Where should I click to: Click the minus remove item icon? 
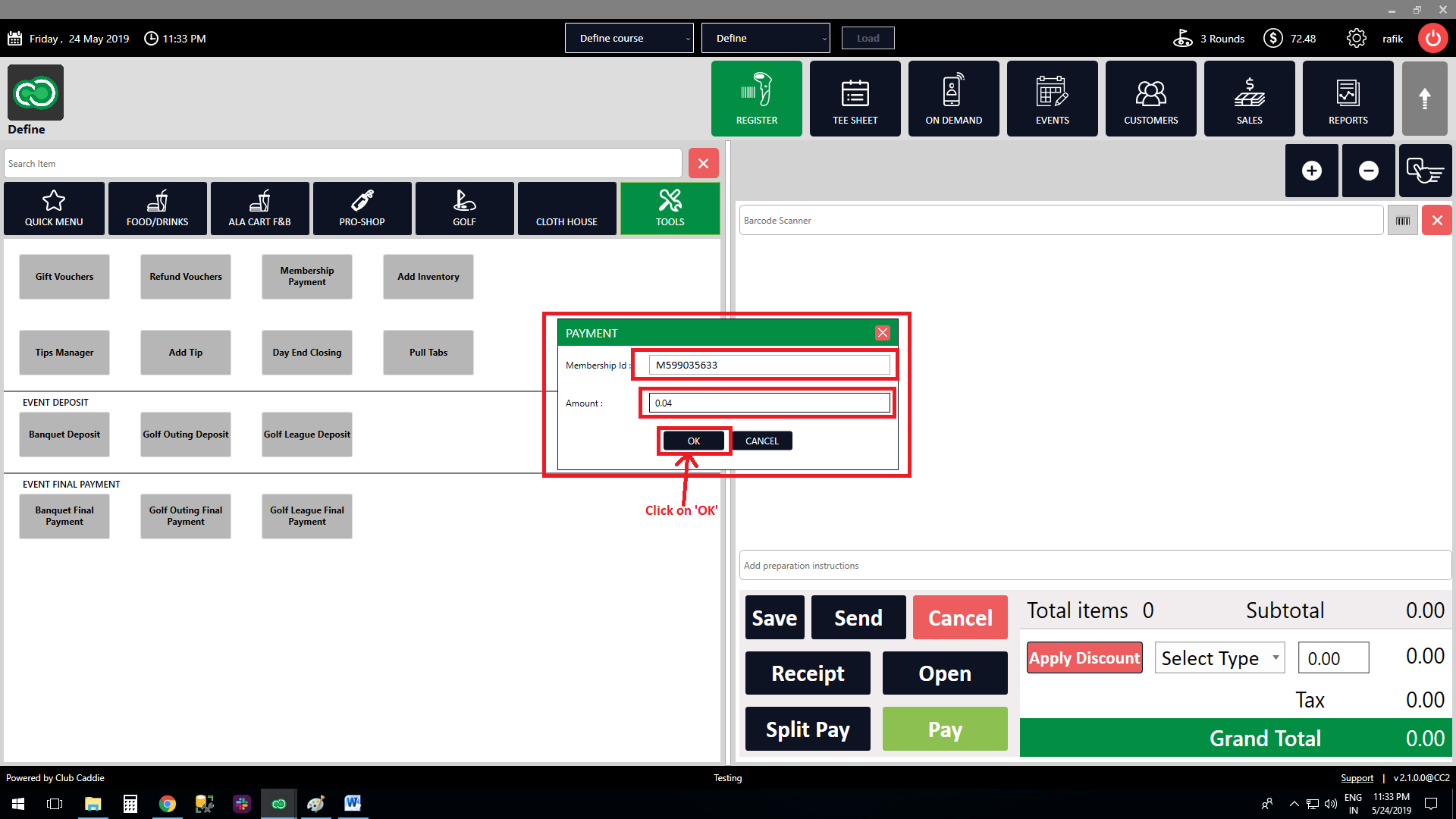pyautogui.click(x=1368, y=171)
